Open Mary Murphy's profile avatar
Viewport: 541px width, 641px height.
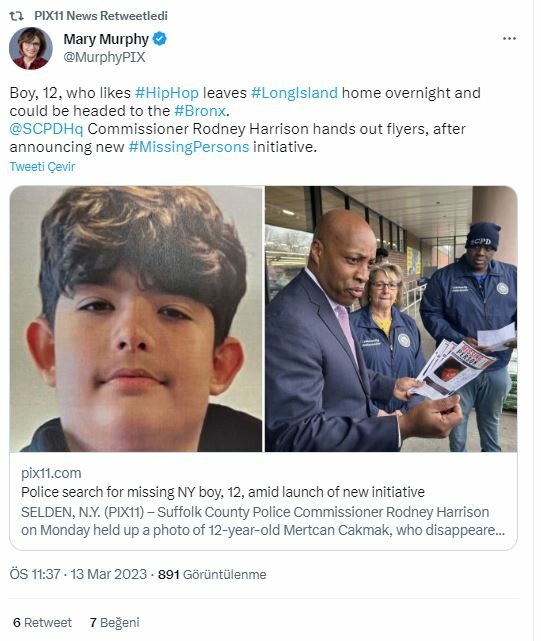tap(31, 48)
